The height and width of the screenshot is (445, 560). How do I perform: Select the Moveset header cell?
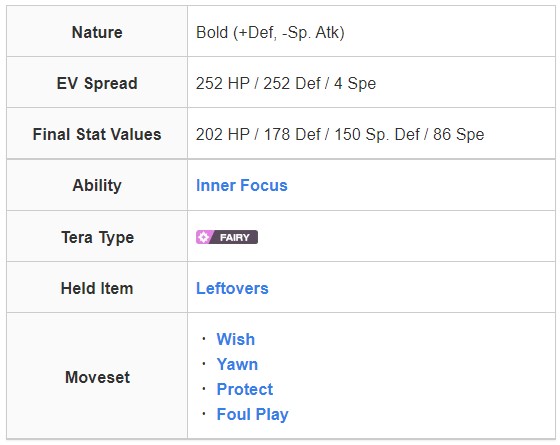pos(97,376)
